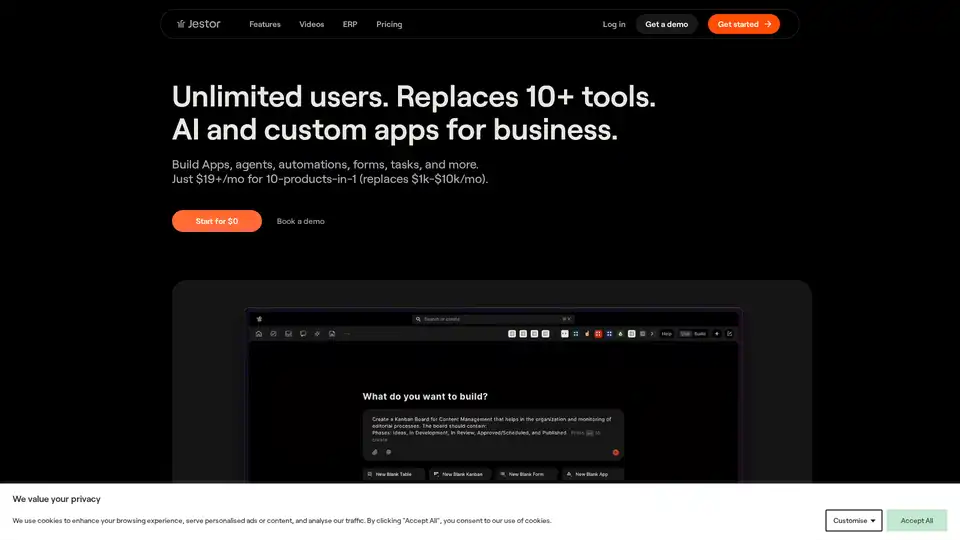Select New Blank Table option
960x540 pixels.
(x=394, y=474)
